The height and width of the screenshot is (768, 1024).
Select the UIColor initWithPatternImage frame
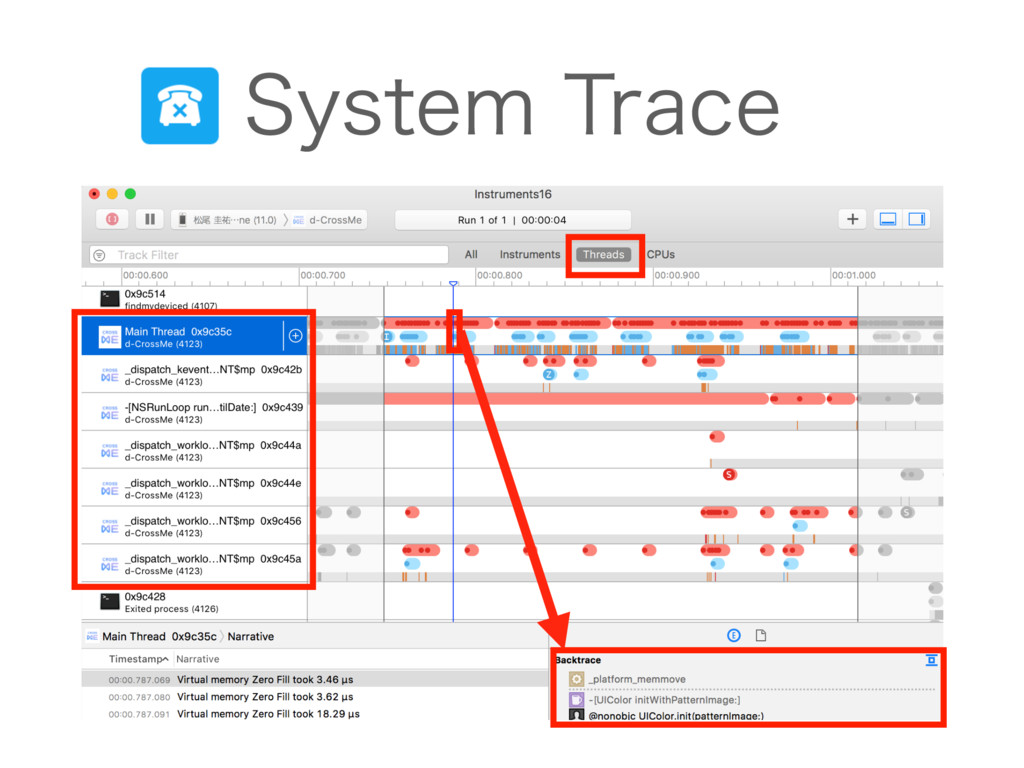(x=664, y=699)
